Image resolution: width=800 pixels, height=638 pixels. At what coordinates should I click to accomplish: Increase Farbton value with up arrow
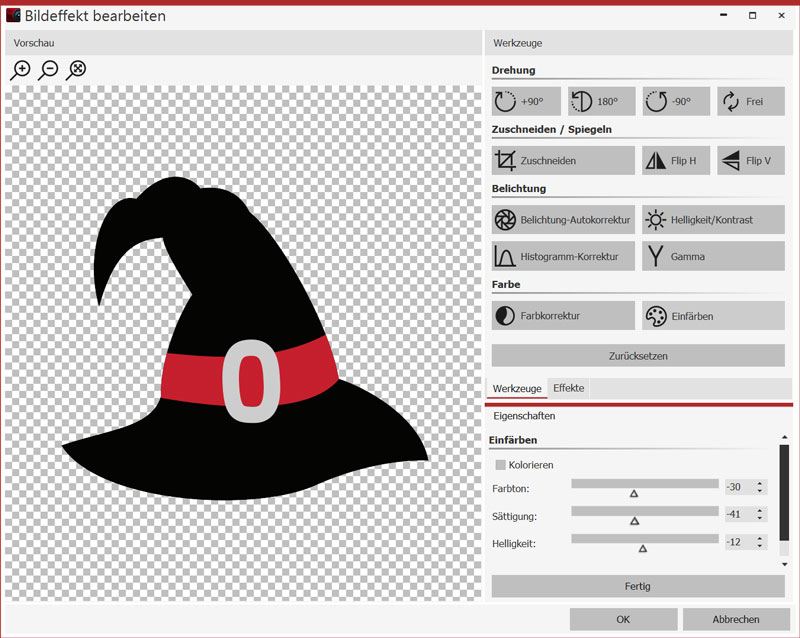pos(760,484)
